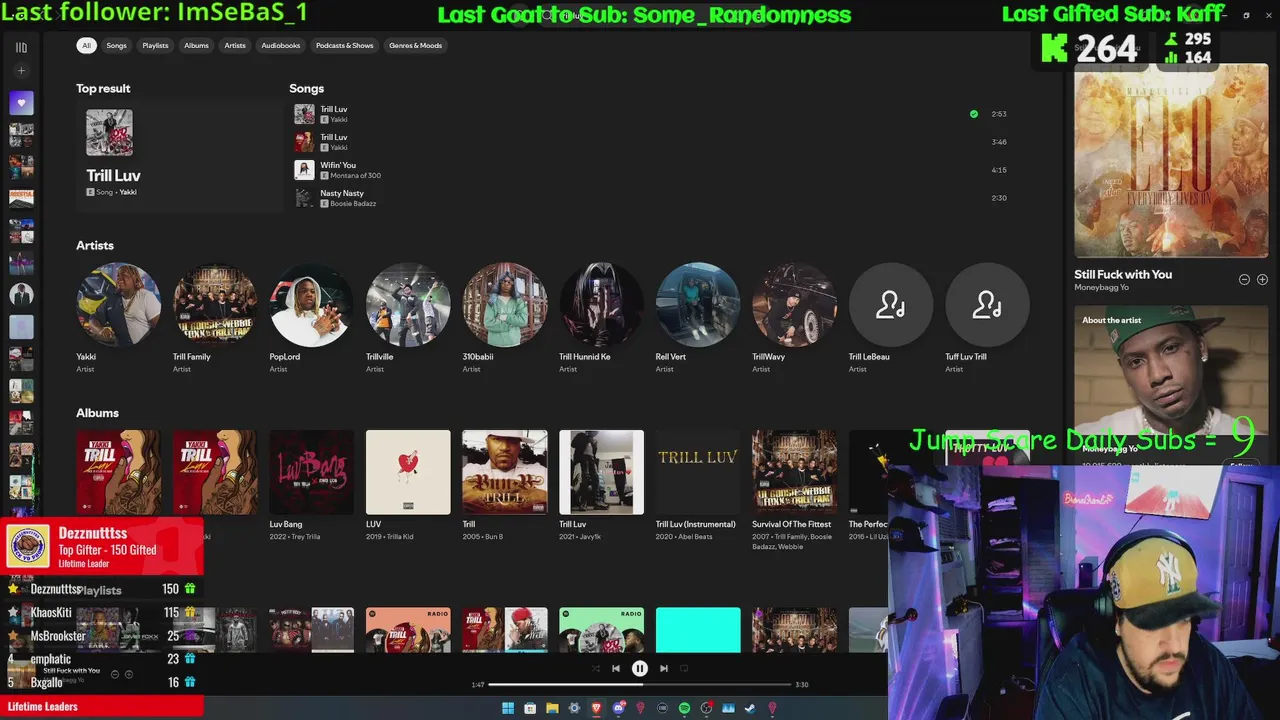The image size is (1280, 720).
Task: Open Microsoft Store from the taskbar
Action: [530, 708]
